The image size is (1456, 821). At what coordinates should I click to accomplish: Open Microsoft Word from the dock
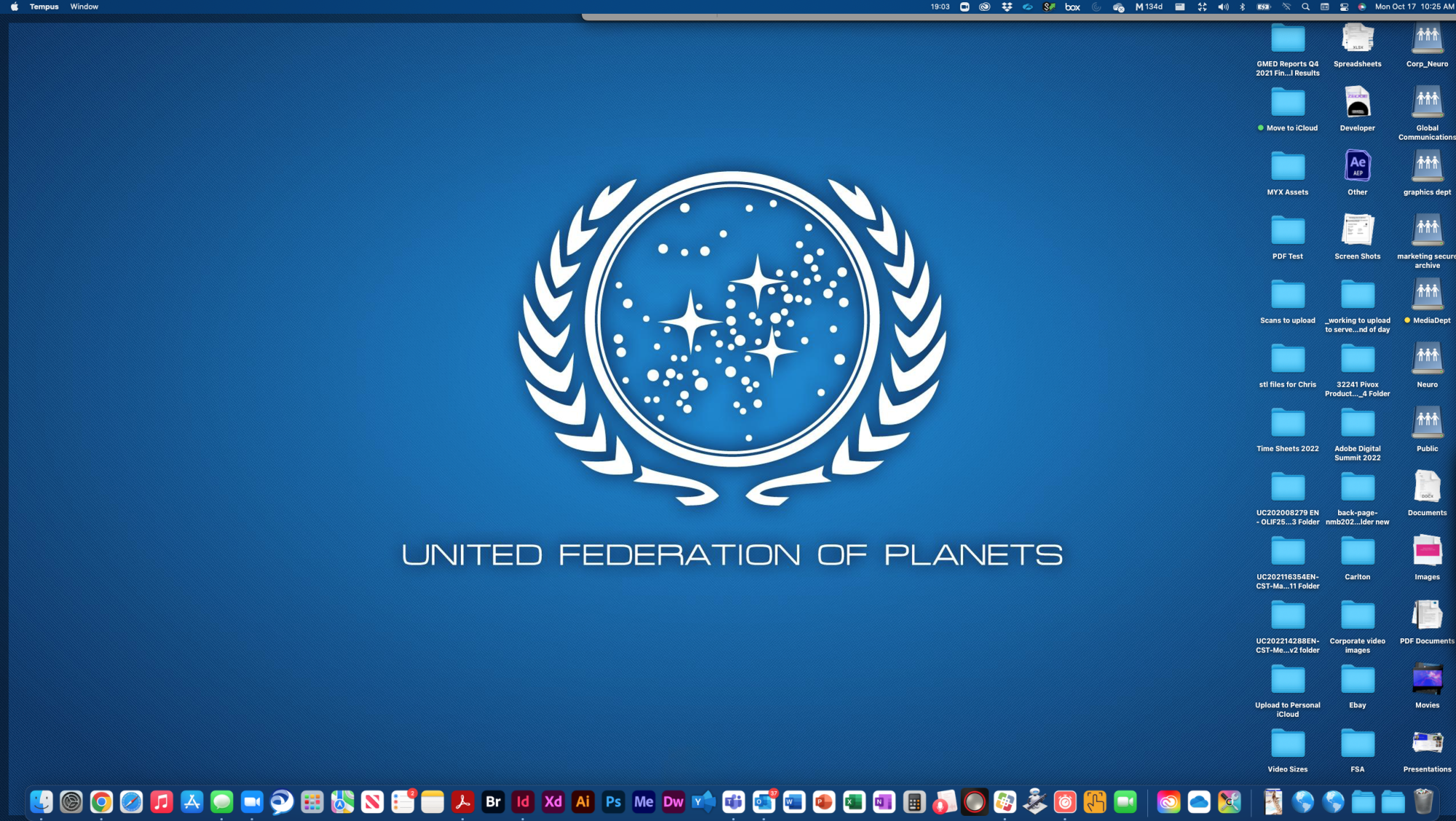(794, 802)
